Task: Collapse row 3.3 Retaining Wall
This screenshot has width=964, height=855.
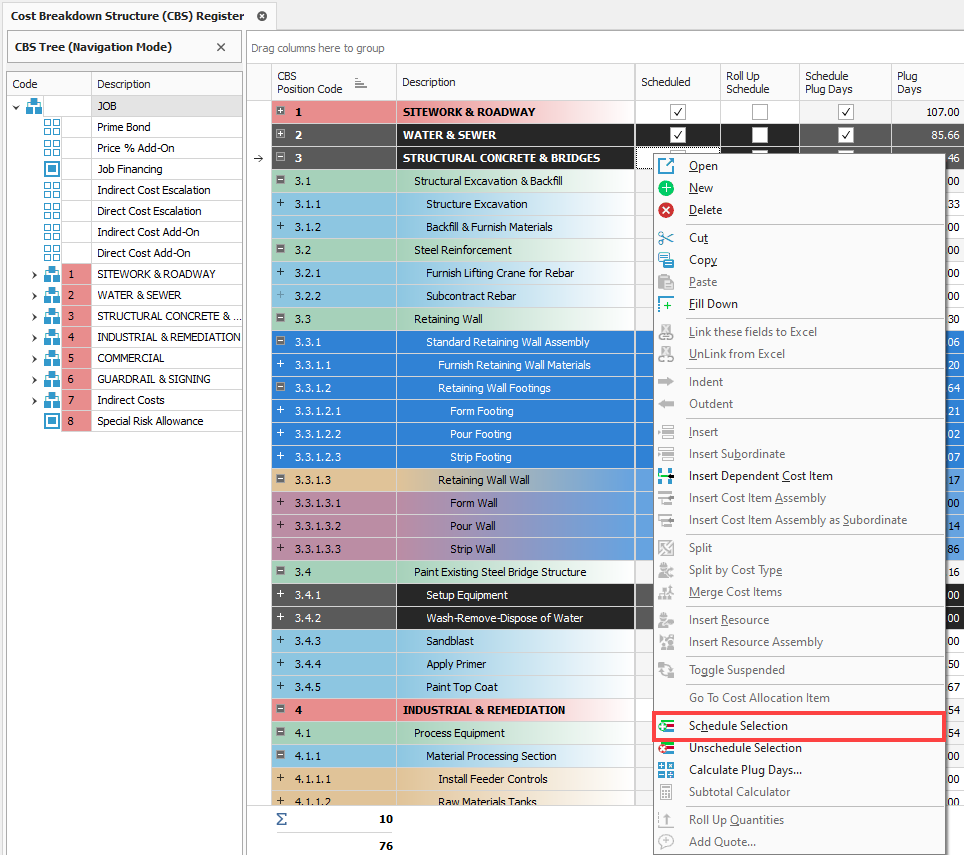Action: pyautogui.click(x=281, y=319)
